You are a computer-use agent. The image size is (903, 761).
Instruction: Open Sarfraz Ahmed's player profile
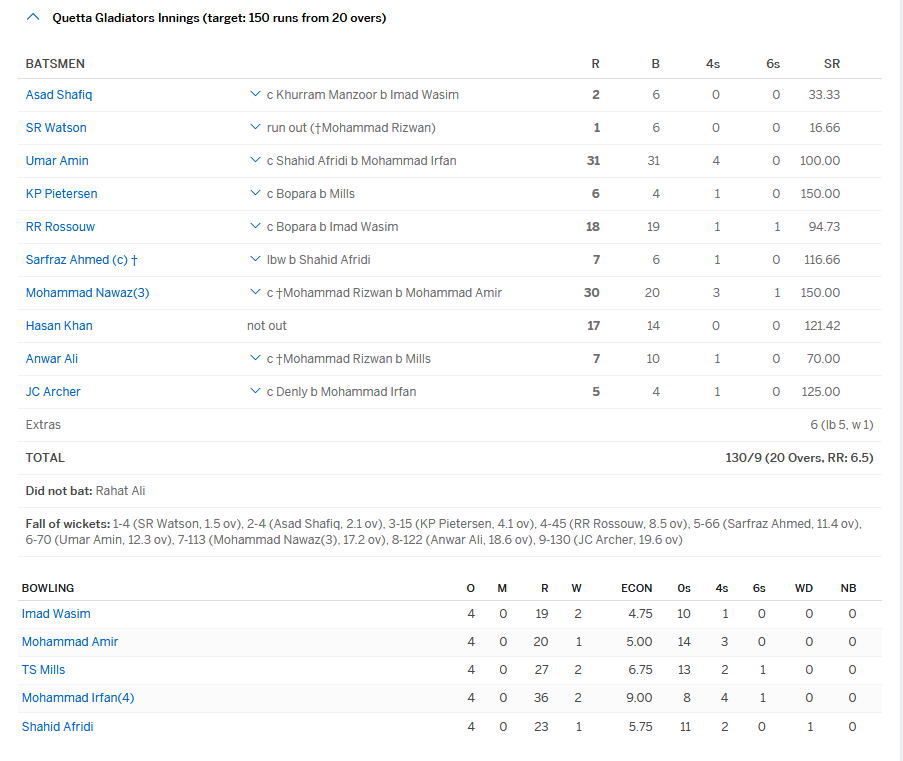(81, 259)
